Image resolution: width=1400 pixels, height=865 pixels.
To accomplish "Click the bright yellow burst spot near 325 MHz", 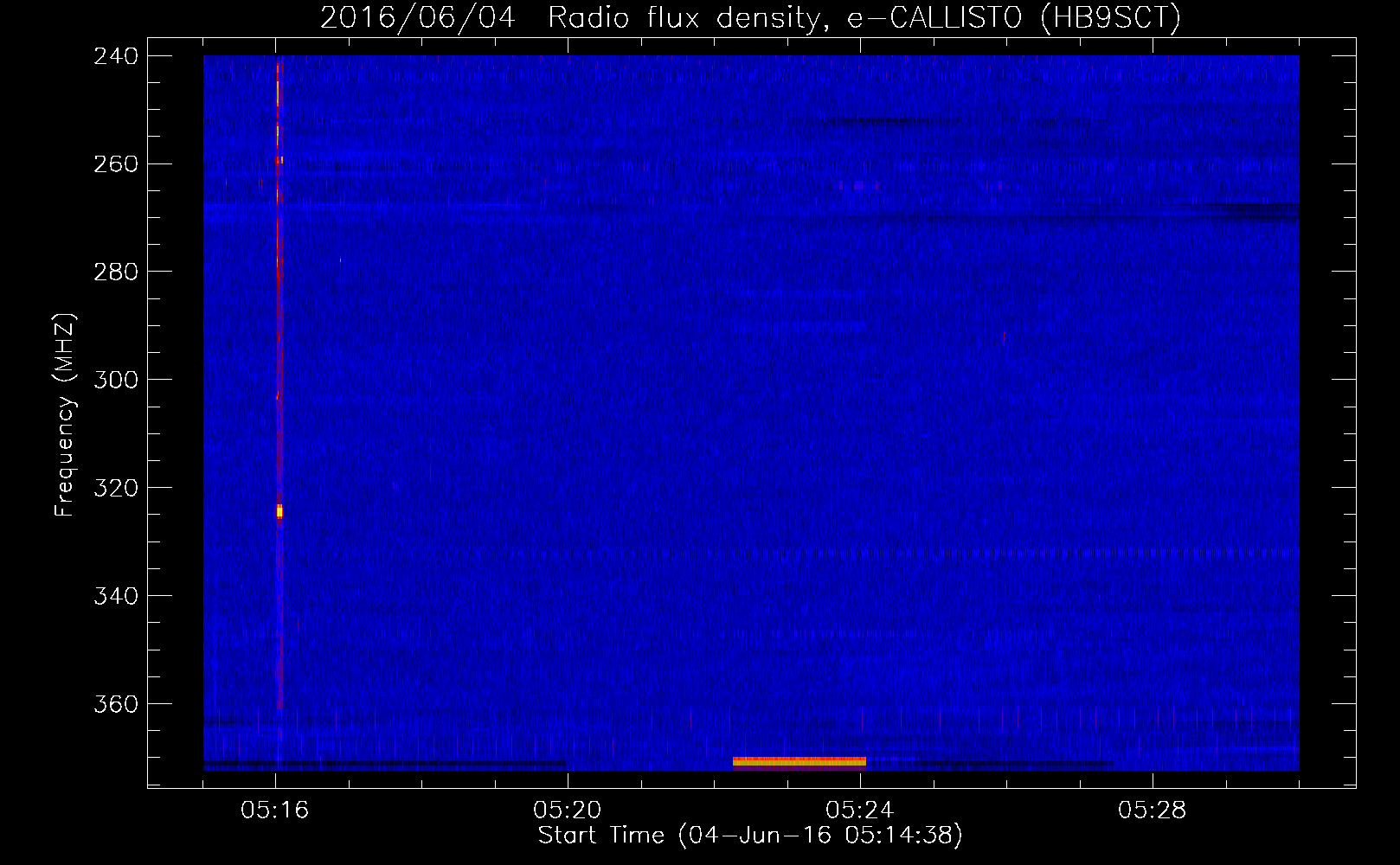I will 279,511.
